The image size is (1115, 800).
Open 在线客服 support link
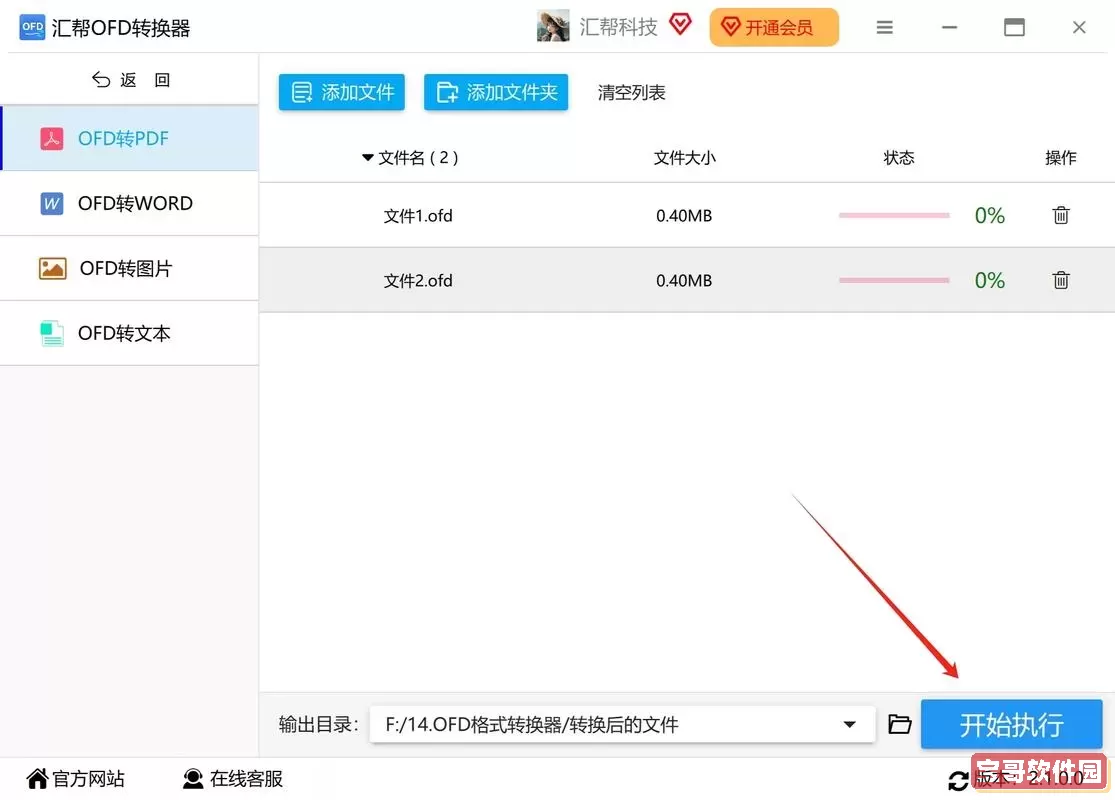(x=233, y=779)
